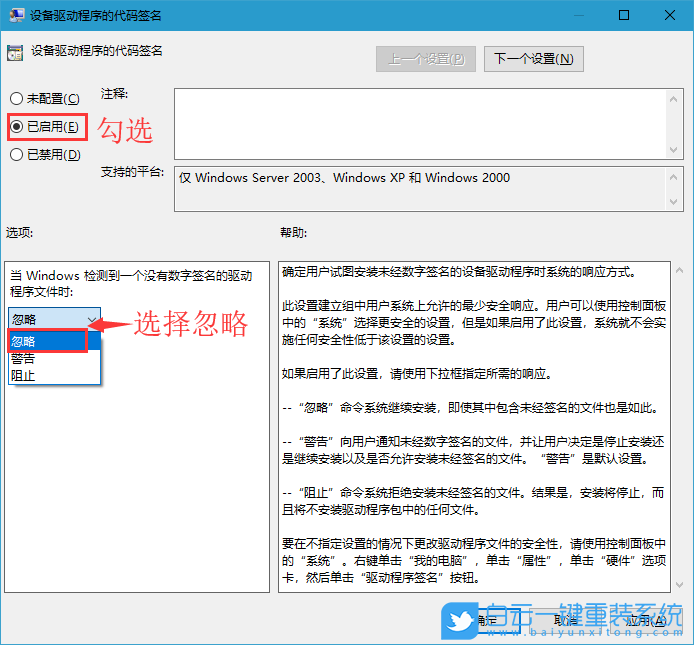Image resolution: width=694 pixels, height=645 pixels.
Task: Select the 未配置(C) radio button
Action: pyautogui.click(x=44, y=98)
